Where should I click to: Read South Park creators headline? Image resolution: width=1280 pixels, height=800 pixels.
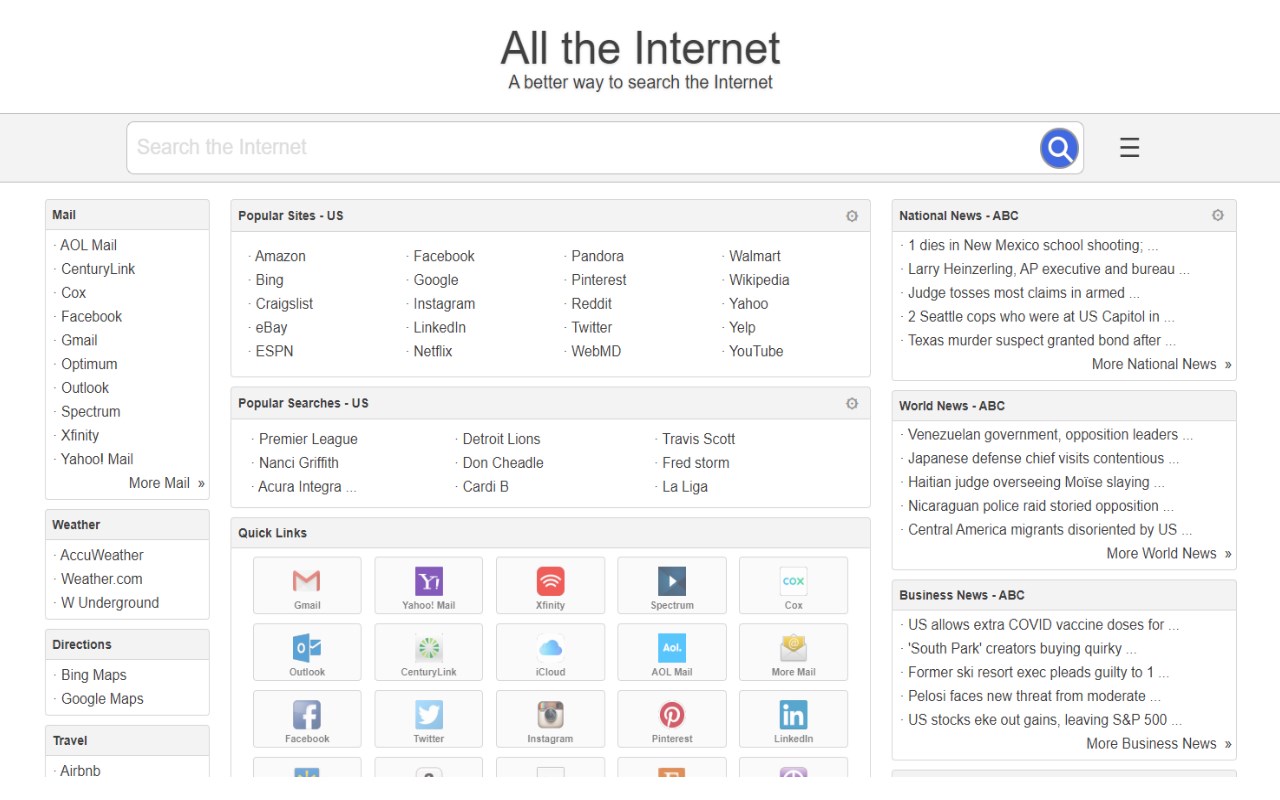click(x=1022, y=648)
